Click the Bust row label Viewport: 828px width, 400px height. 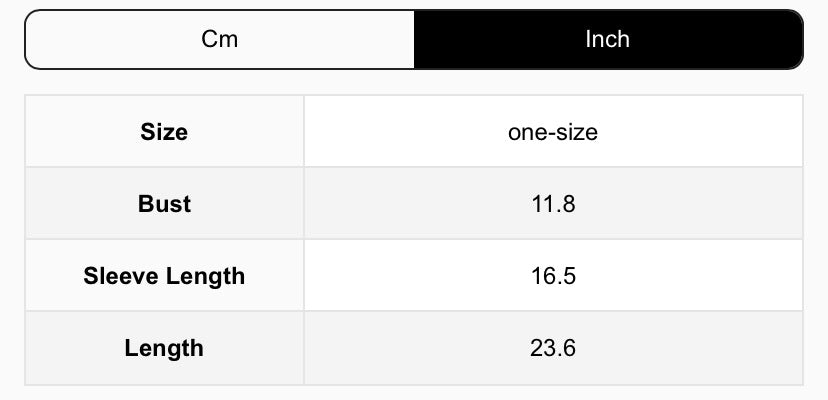(164, 204)
